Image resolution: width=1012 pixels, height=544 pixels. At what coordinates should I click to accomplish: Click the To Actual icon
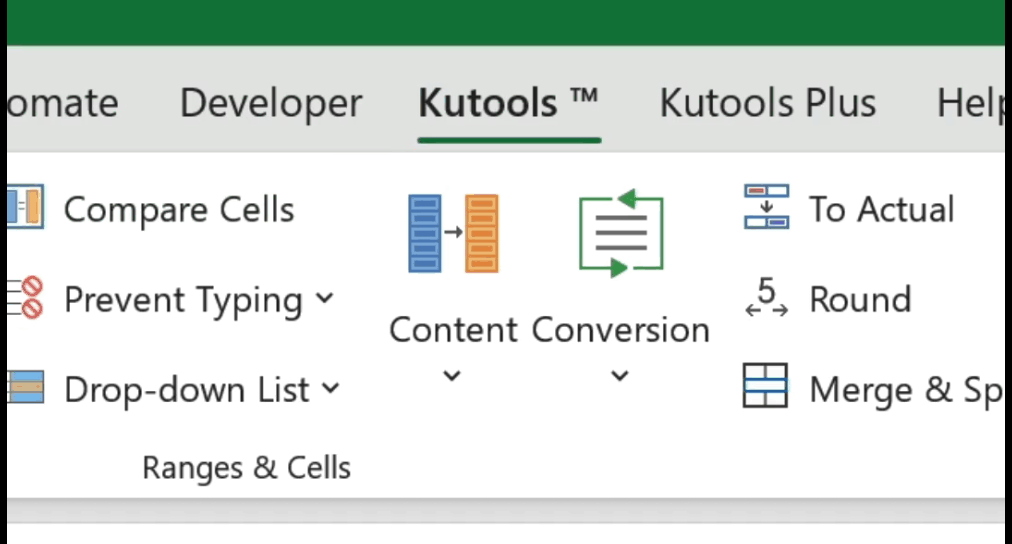tap(766, 207)
